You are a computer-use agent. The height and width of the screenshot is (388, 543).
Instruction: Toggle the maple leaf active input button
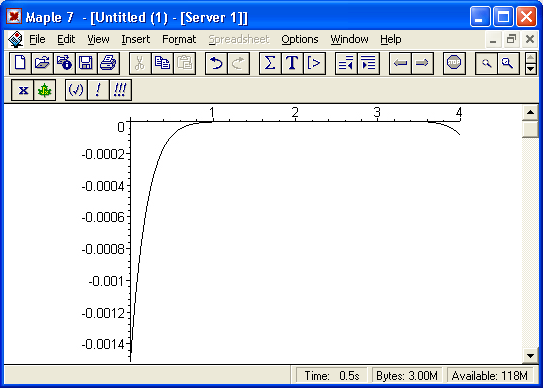tap(45, 90)
